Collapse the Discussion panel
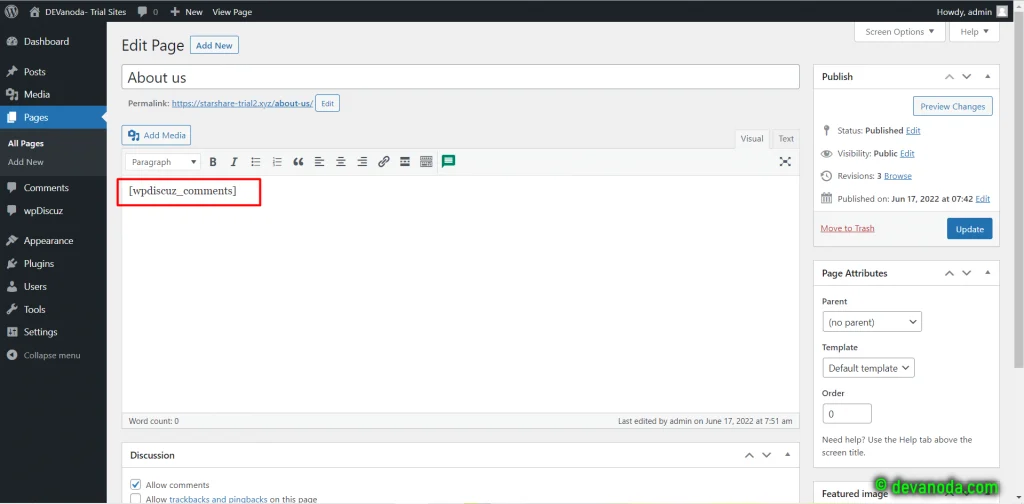The width and height of the screenshot is (1024, 504). coord(788,455)
